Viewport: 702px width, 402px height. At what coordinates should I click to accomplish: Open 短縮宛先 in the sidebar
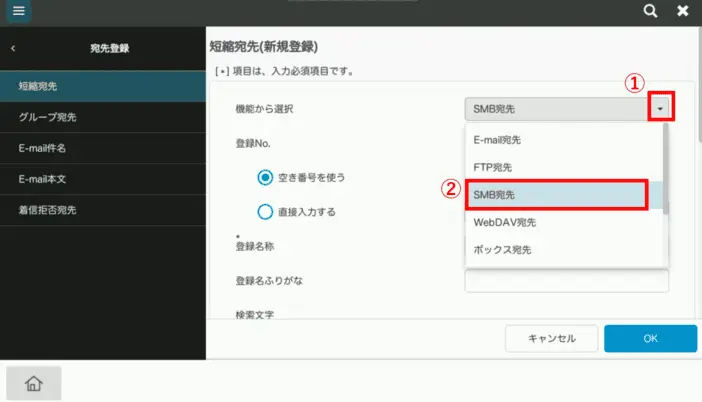click(102, 86)
